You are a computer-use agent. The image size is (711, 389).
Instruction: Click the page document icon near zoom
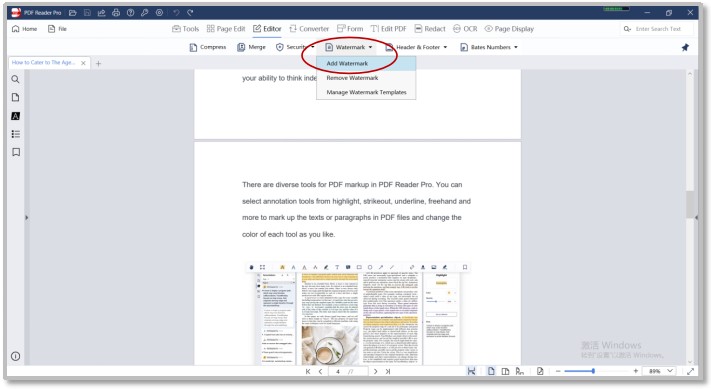pyautogui.click(x=540, y=371)
